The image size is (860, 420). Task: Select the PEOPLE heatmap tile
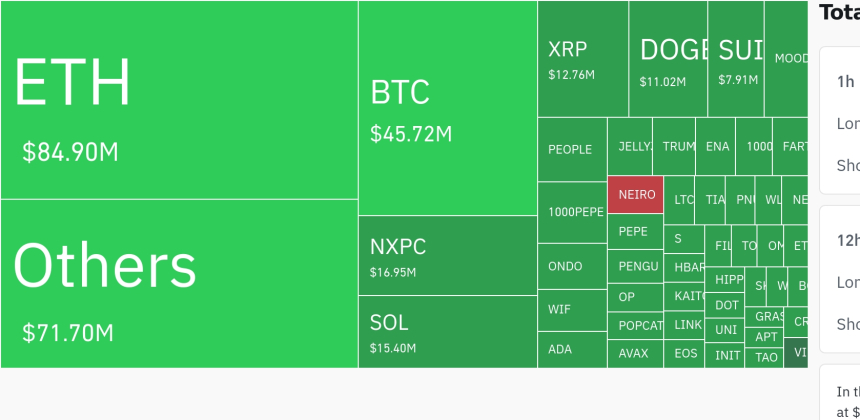pyautogui.click(x=571, y=149)
